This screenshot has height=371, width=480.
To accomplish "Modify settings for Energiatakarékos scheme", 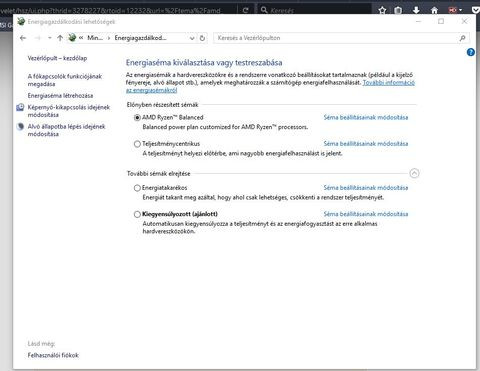I will pyautogui.click(x=366, y=188).
